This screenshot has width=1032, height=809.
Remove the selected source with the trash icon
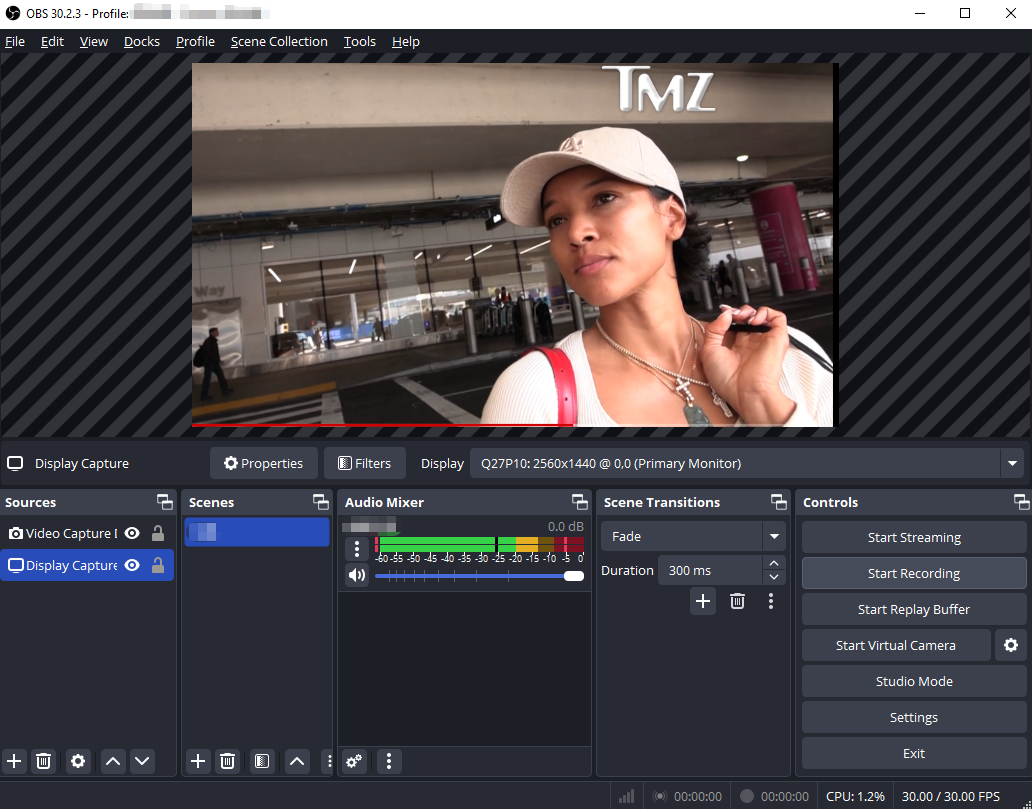(x=43, y=761)
